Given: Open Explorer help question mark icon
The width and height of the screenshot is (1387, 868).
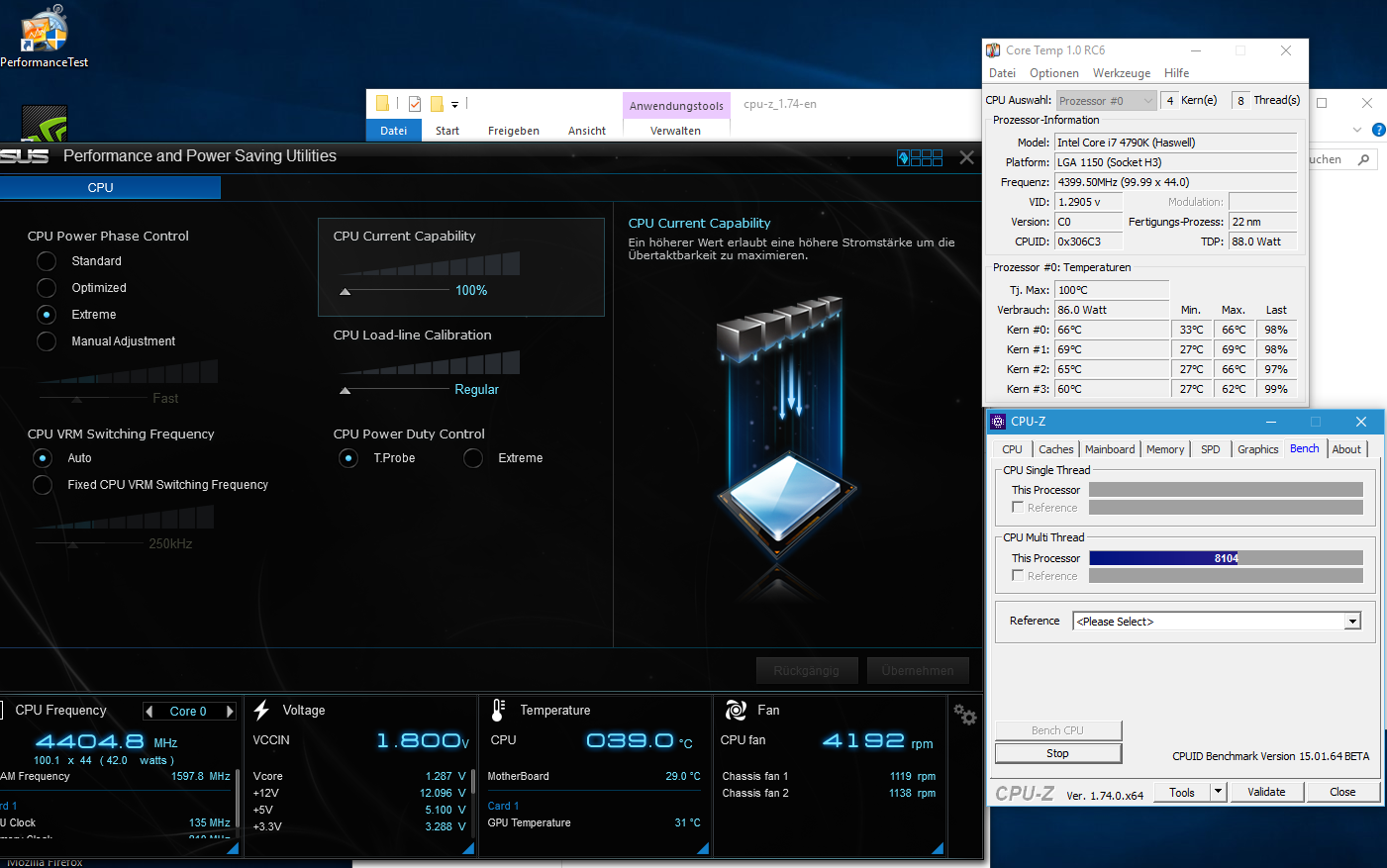Looking at the screenshot, I should pos(1378,130).
